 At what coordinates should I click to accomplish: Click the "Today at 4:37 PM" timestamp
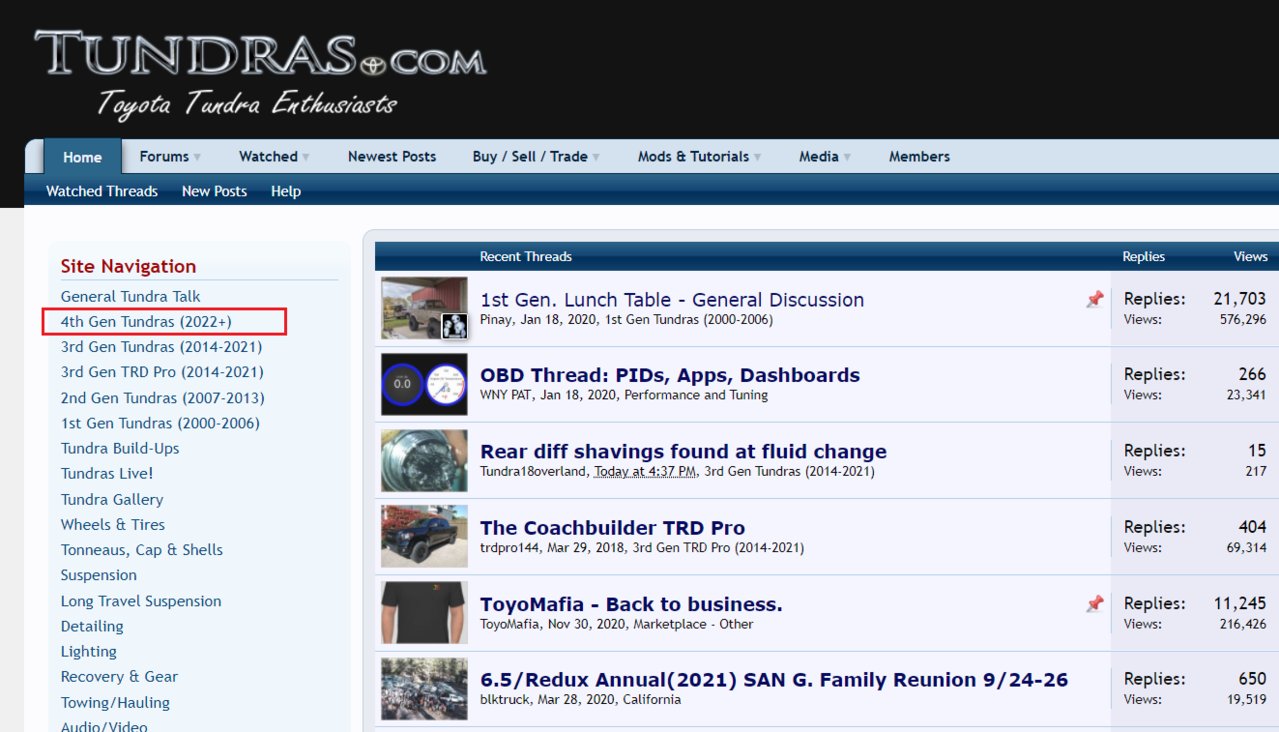(645, 471)
